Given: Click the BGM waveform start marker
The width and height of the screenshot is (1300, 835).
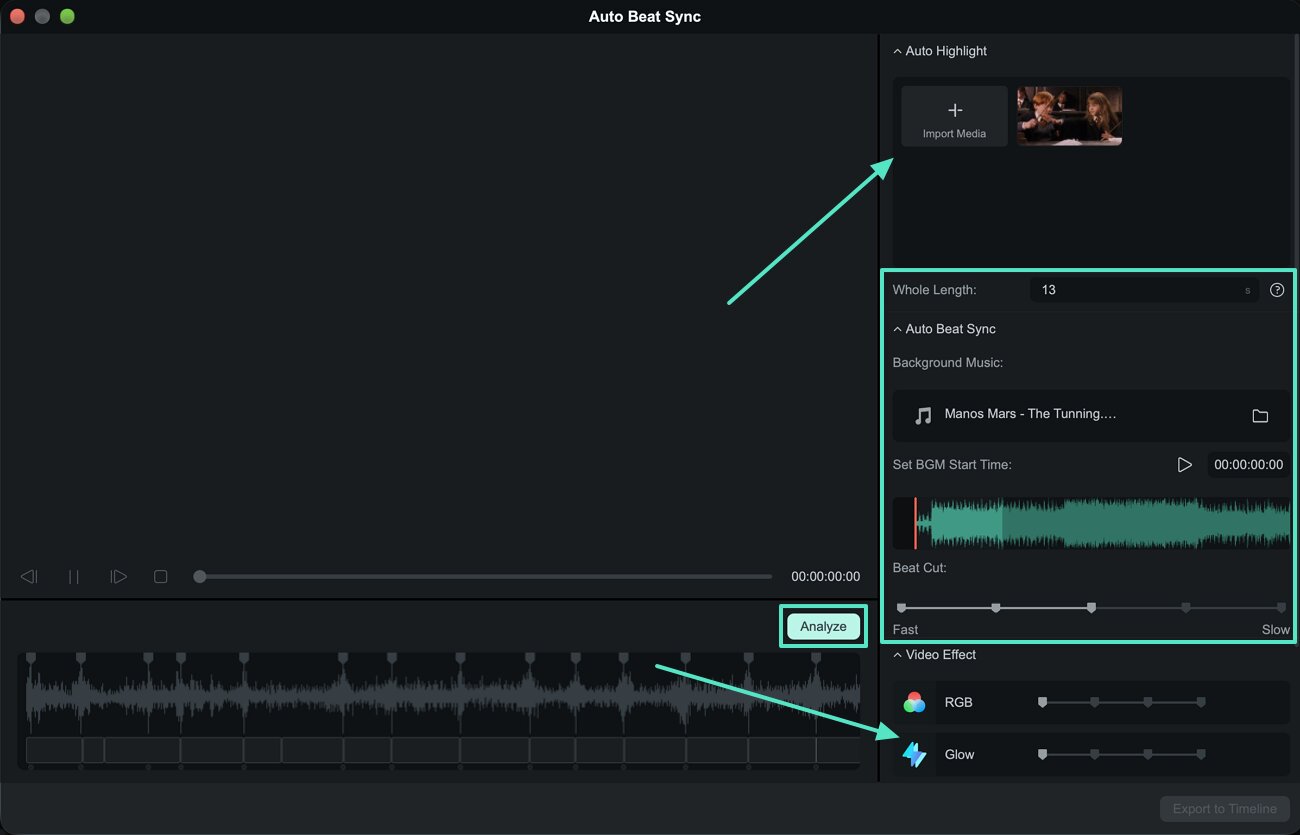Looking at the screenshot, I should point(915,523).
